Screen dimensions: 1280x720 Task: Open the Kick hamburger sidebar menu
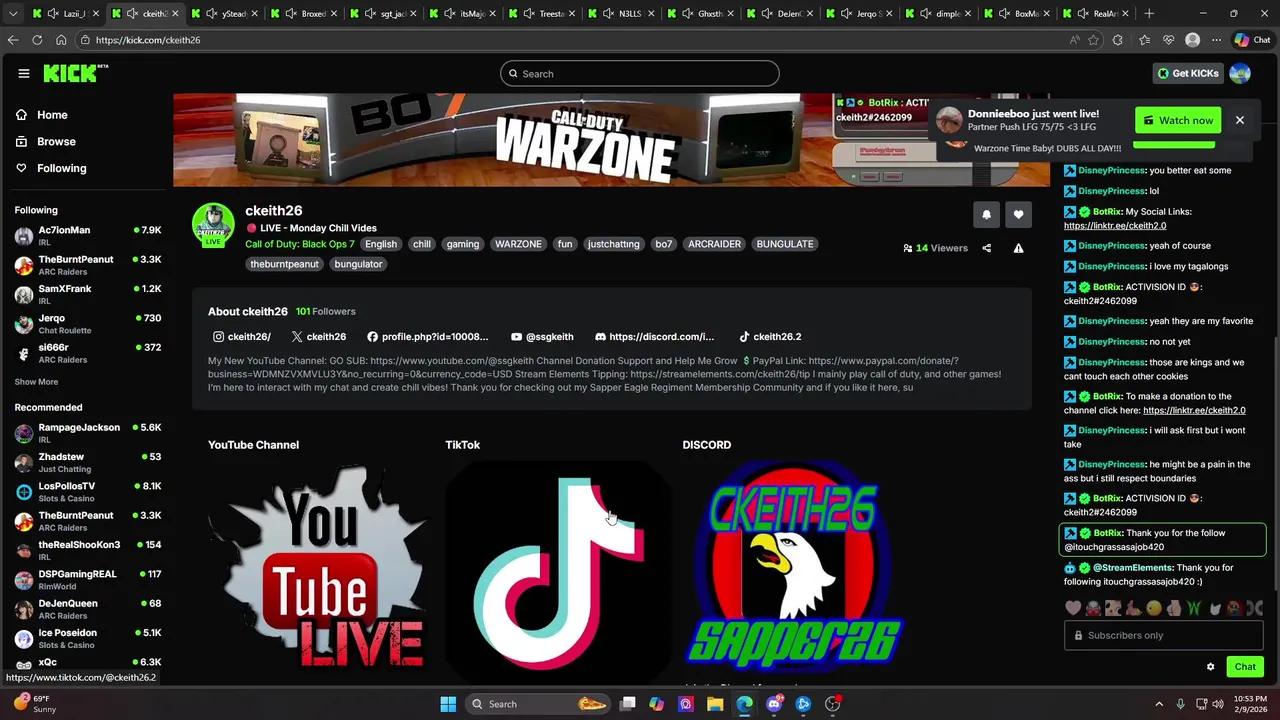coord(24,73)
